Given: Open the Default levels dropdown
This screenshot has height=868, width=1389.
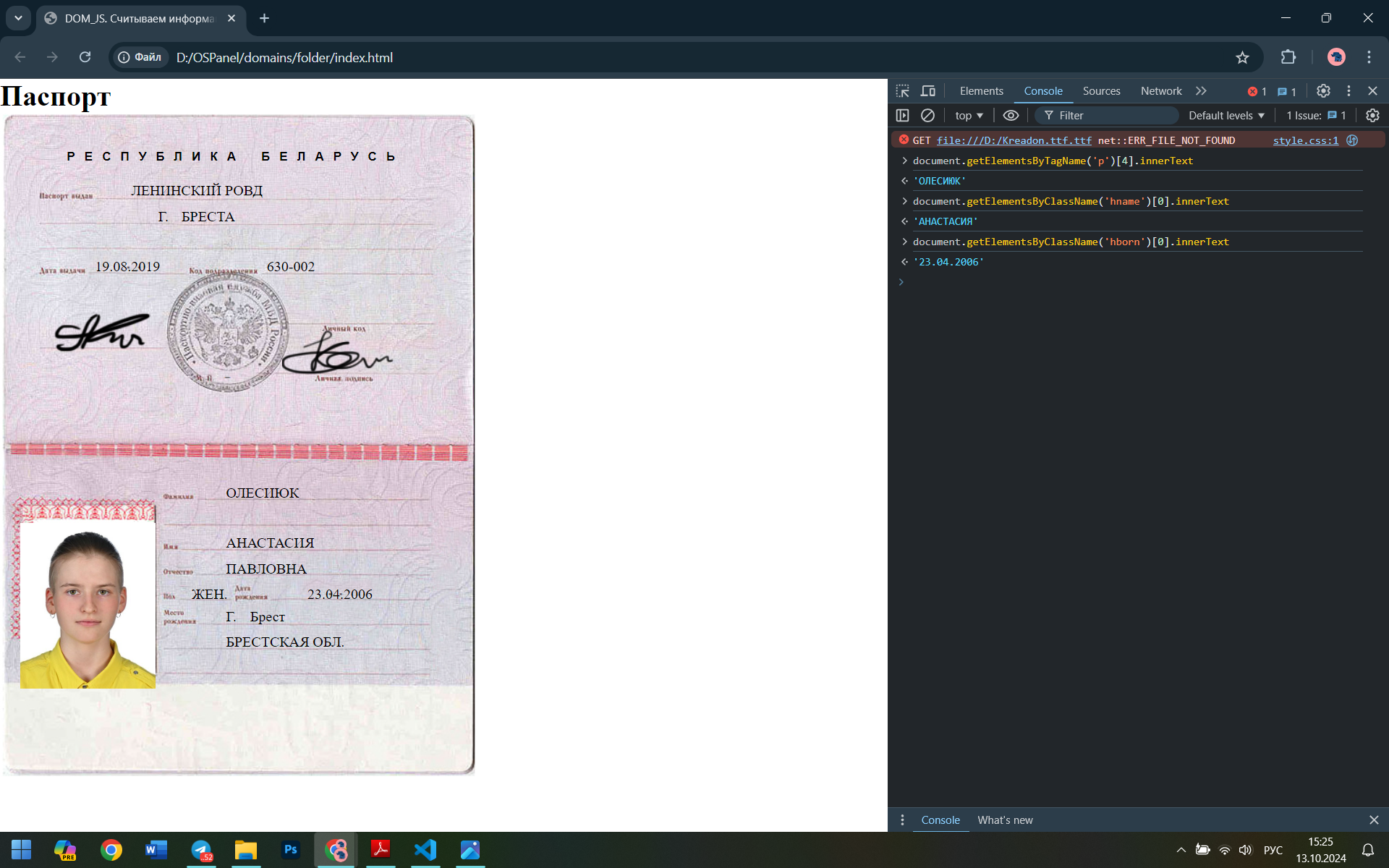Looking at the screenshot, I should (1226, 116).
